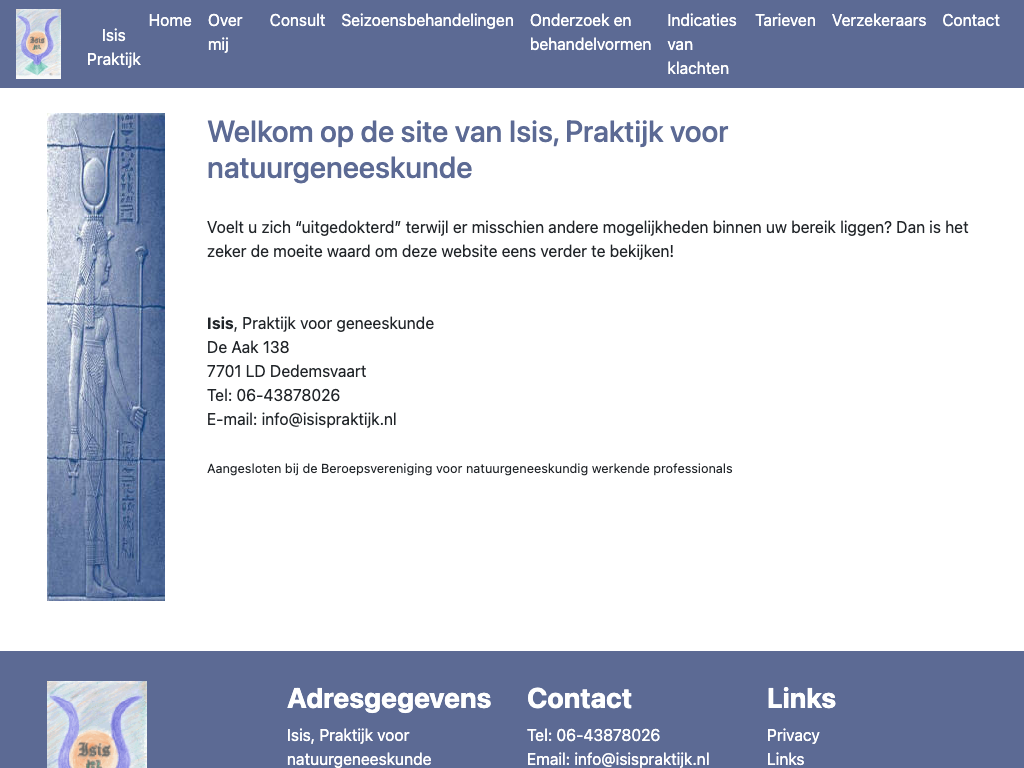Click the Isis logo in the header
Screen dimensions: 1024x768
point(38,44)
